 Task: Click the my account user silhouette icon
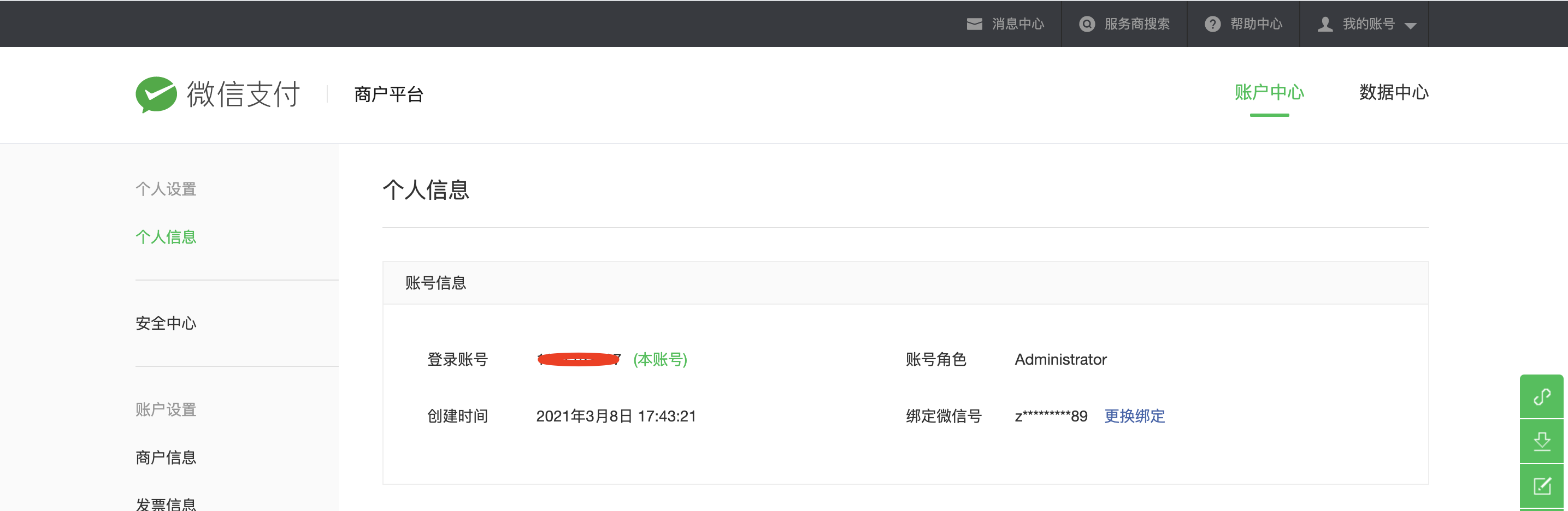(x=1325, y=25)
